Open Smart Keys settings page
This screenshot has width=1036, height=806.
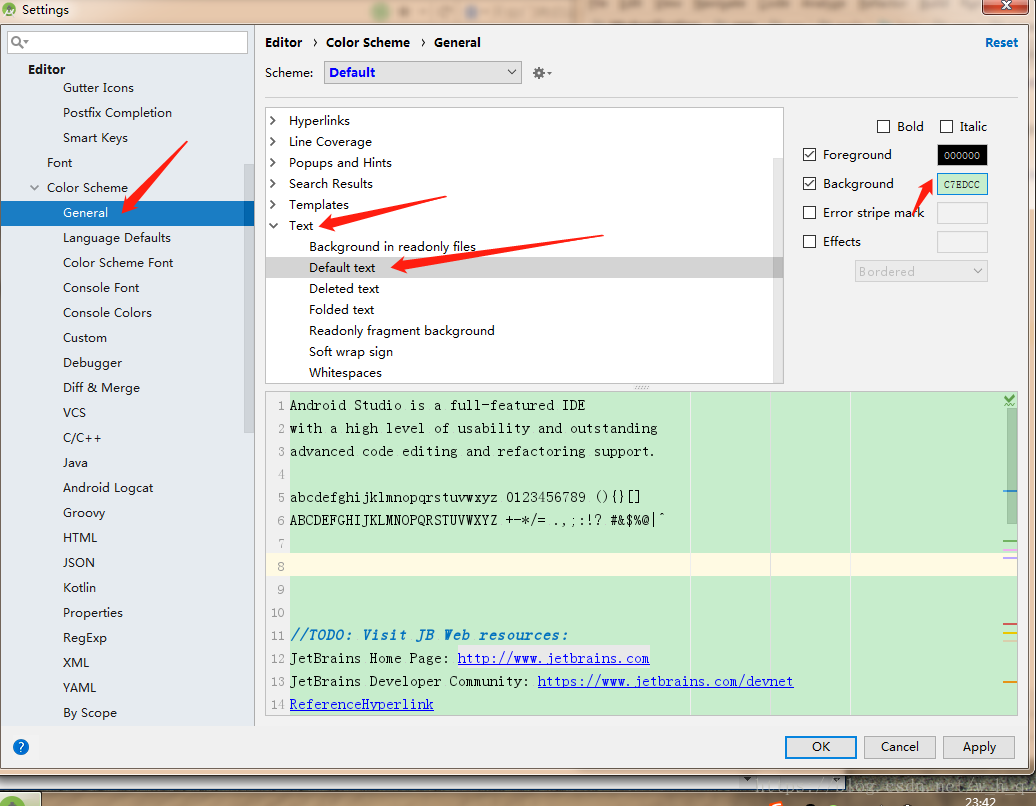pyautogui.click(x=95, y=138)
